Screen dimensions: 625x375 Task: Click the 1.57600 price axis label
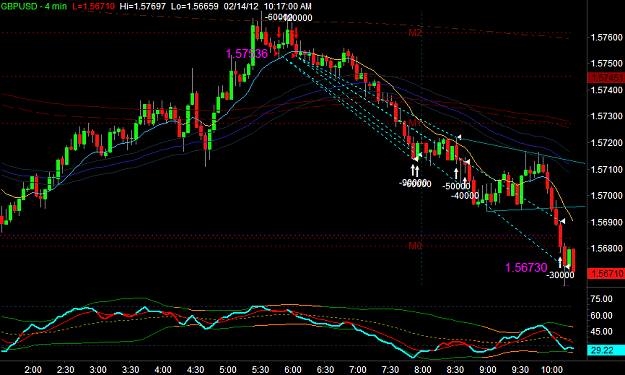point(606,37)
